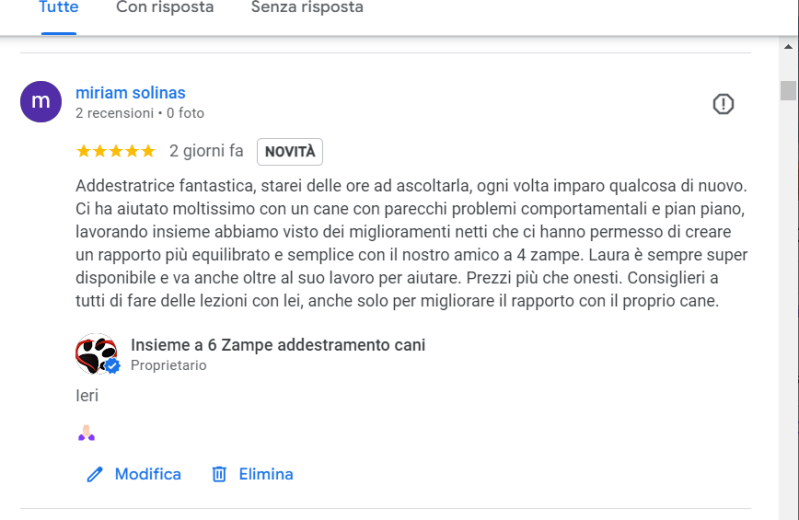Click the blue verified badge on the logo
799x520 pixels.
pyautogui.click(x=113, y=367)
